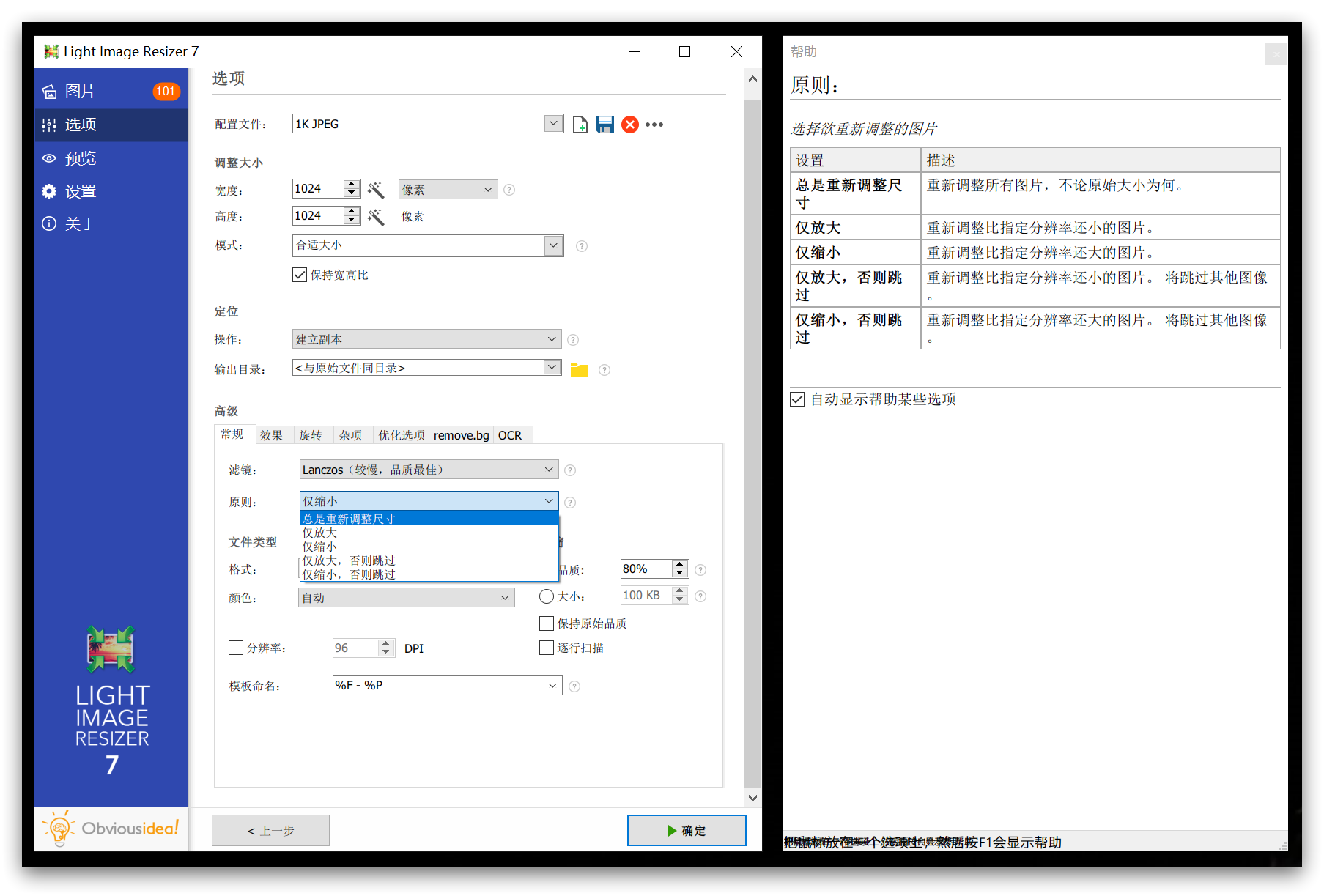Click the 模板命名 input field
Viewport: 1324px width, 896px height.
[440, 686]
